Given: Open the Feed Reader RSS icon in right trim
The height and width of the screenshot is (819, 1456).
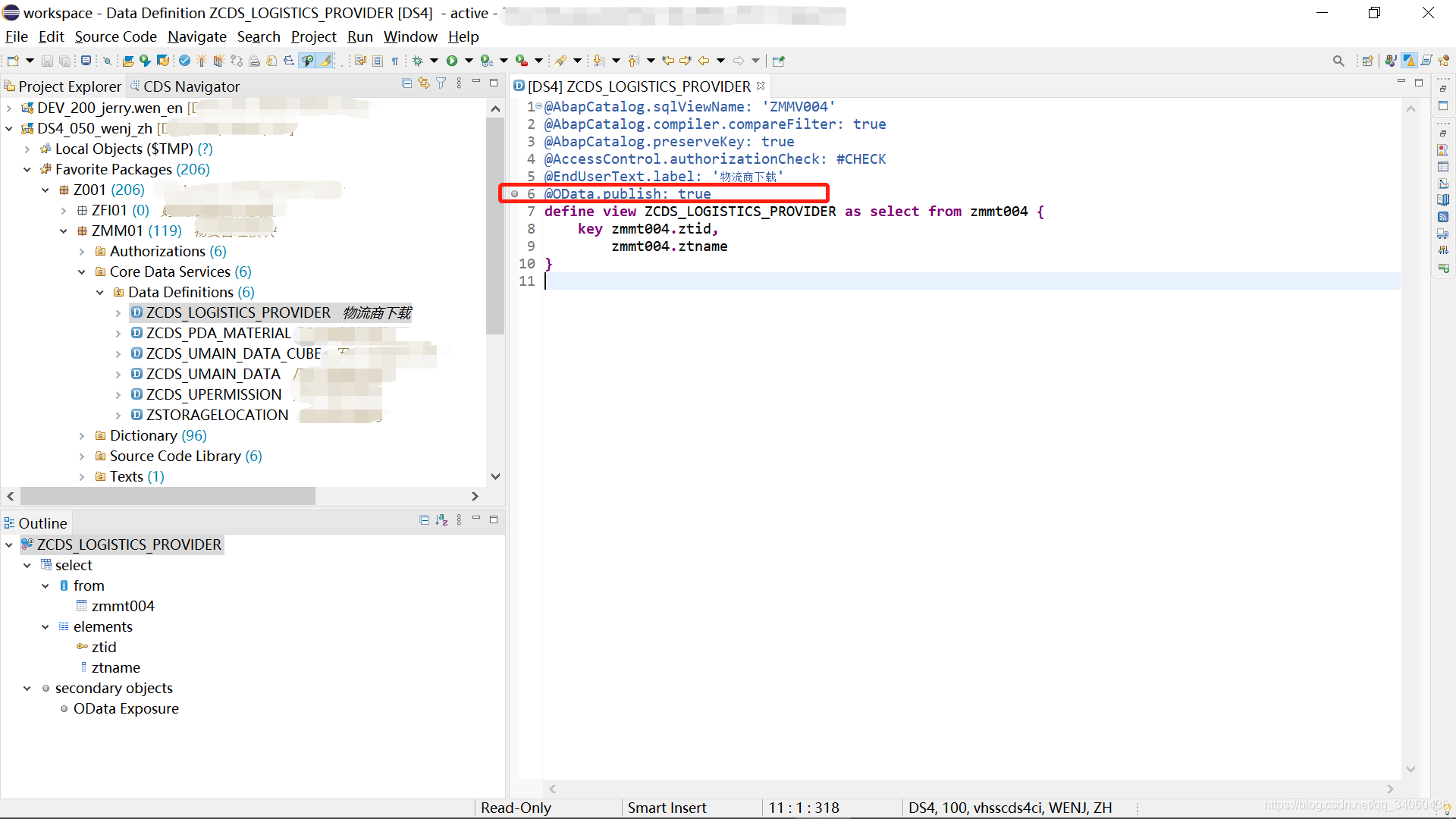Looking at the screenshot, I should 1442,217.
